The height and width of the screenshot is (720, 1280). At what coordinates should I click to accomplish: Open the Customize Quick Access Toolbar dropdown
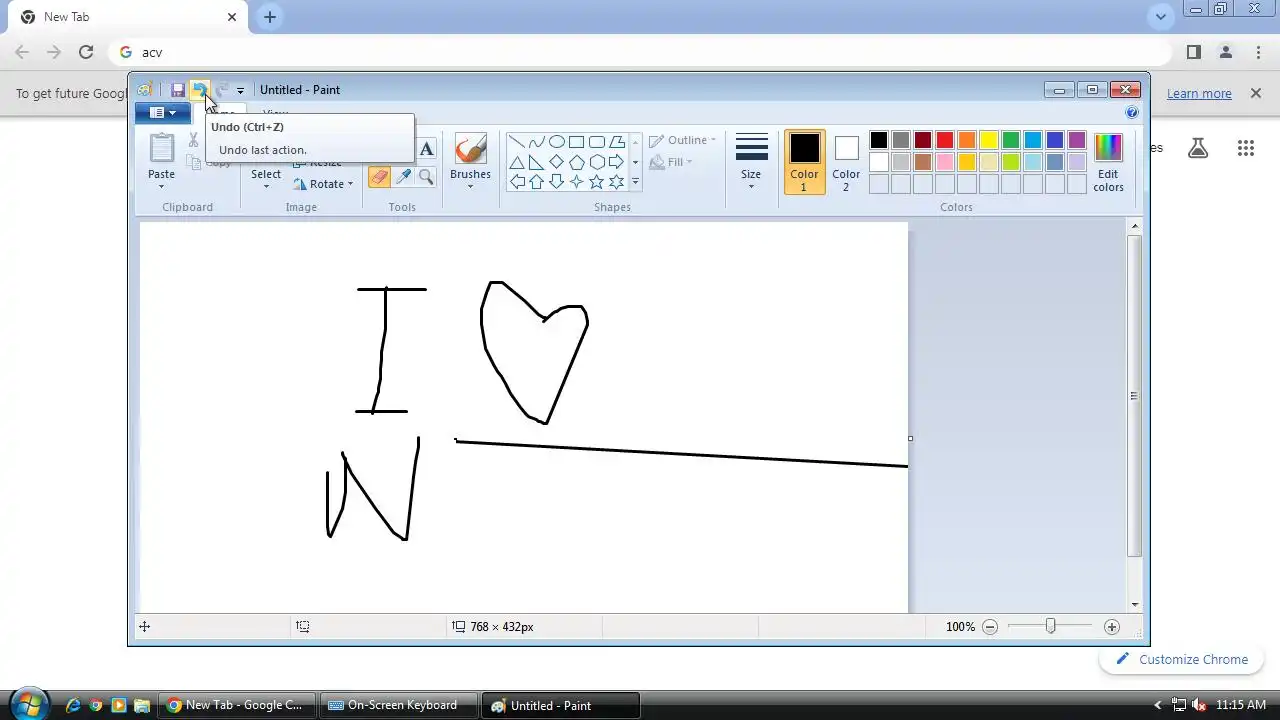[240, 91]
